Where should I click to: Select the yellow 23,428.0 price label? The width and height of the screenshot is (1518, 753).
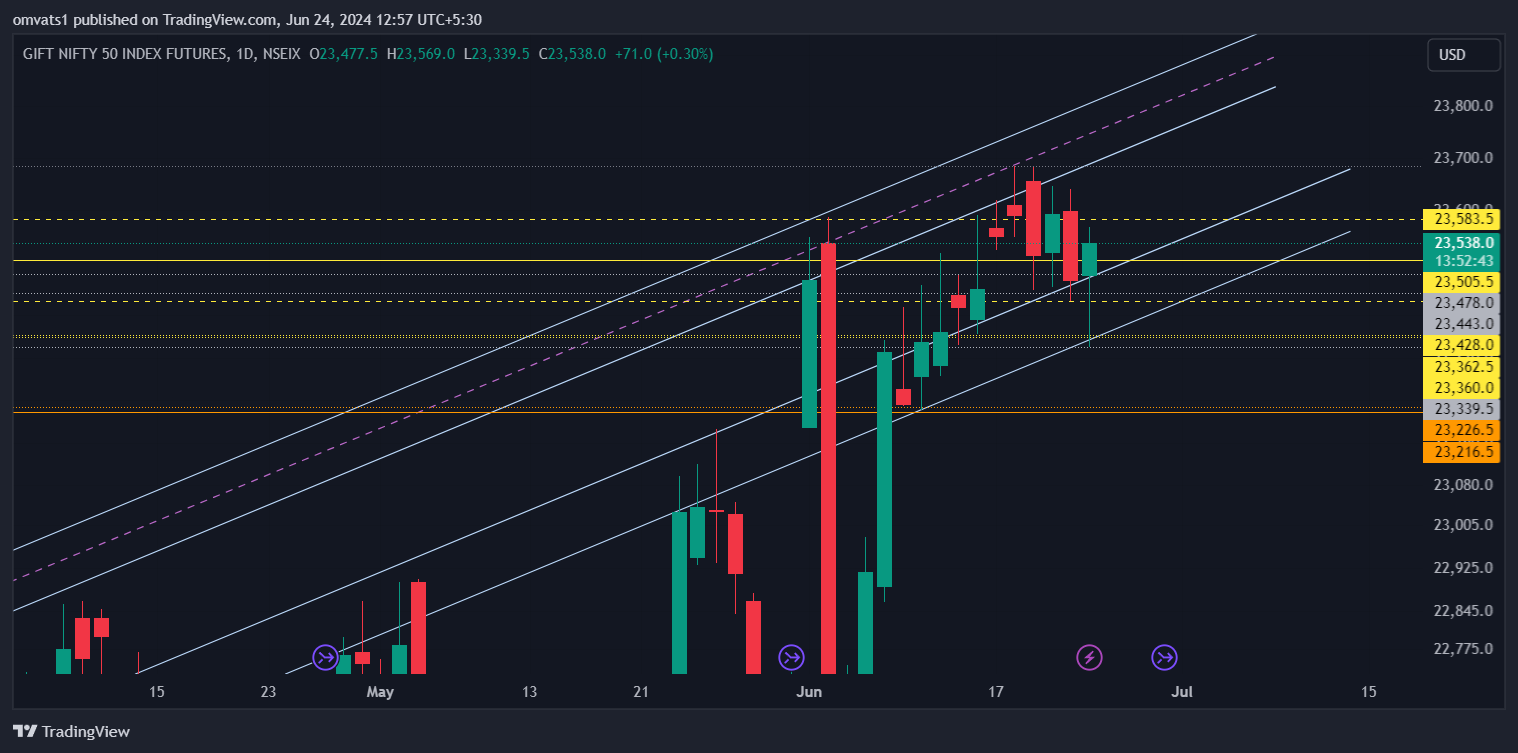coord(1460,345)
